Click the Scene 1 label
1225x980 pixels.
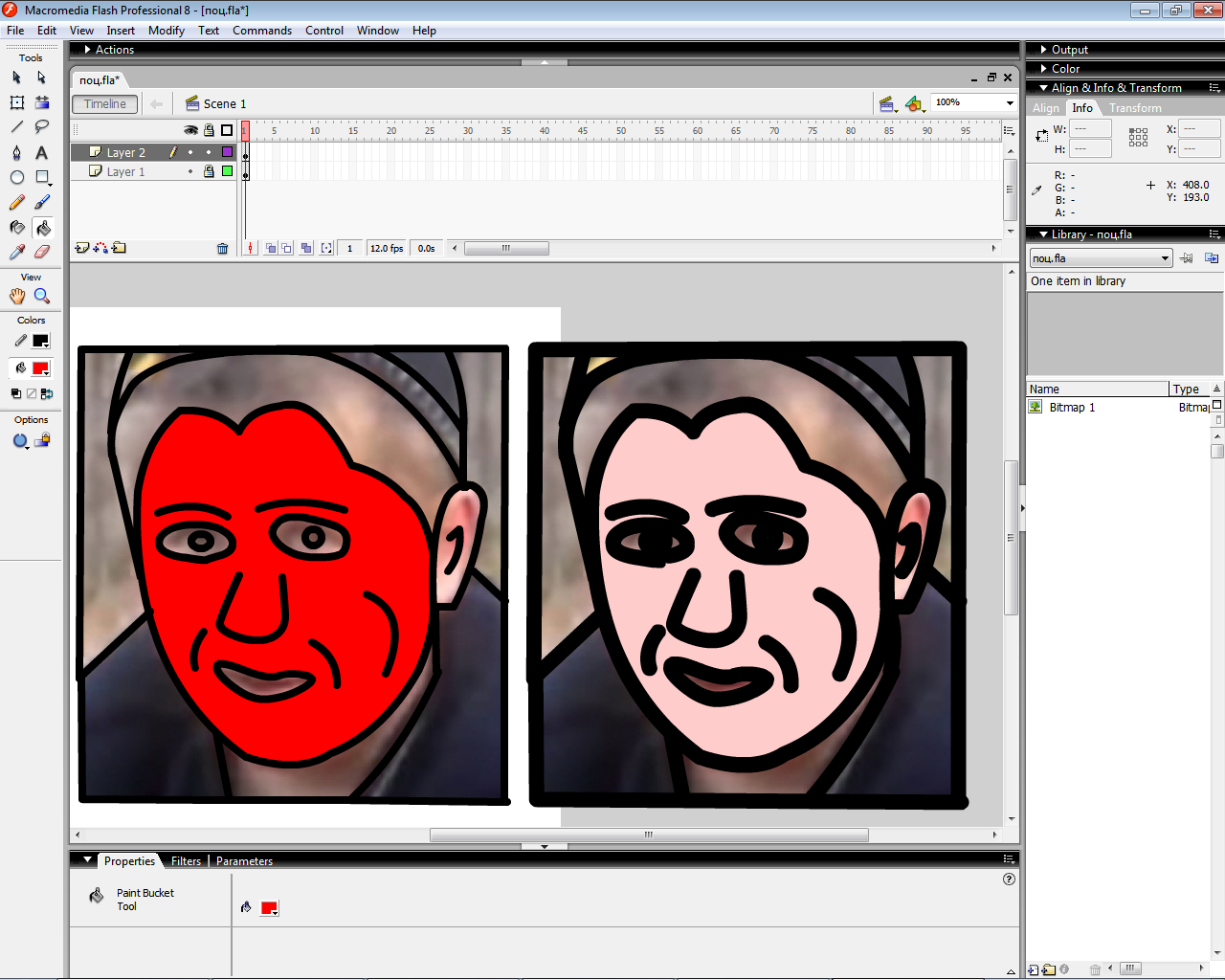coord(224,104)
